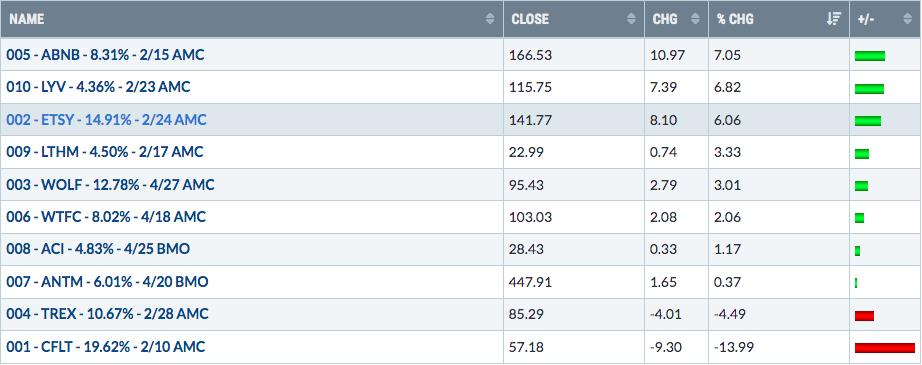Open the WTFC 8.02% 4/18 AMC link
This screenshot has width=922, height=365.
click(106, 217)
